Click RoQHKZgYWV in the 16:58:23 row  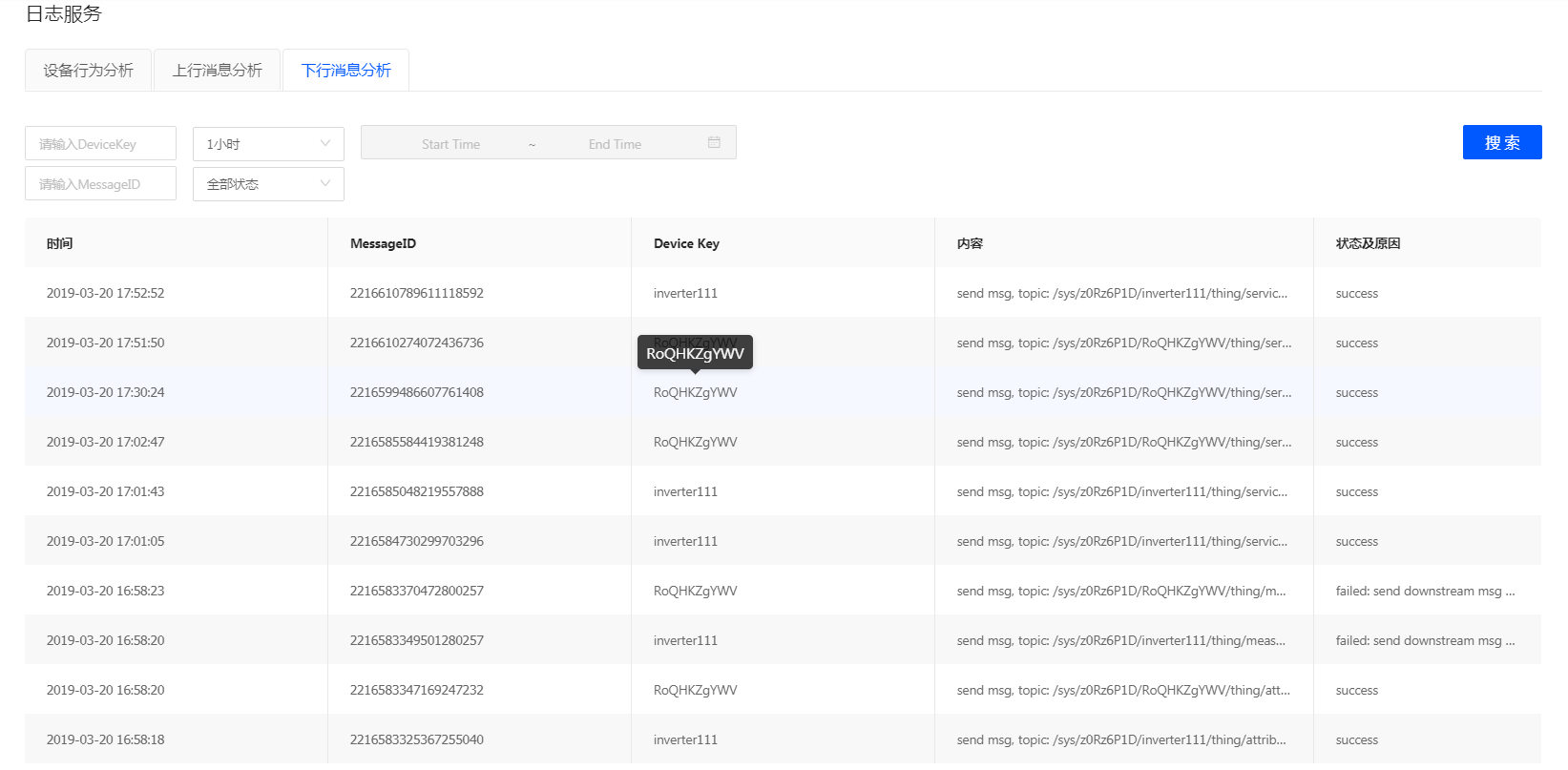[695, 591]
